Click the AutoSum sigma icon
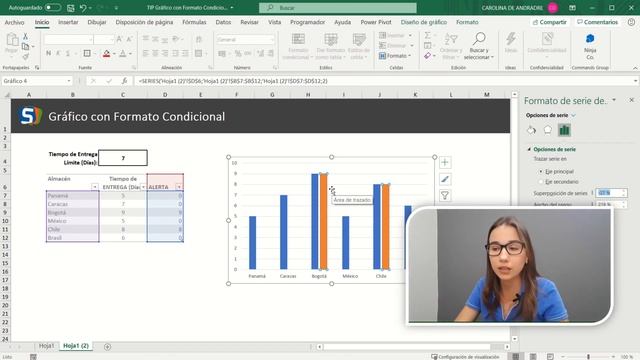 pos(427,36)
